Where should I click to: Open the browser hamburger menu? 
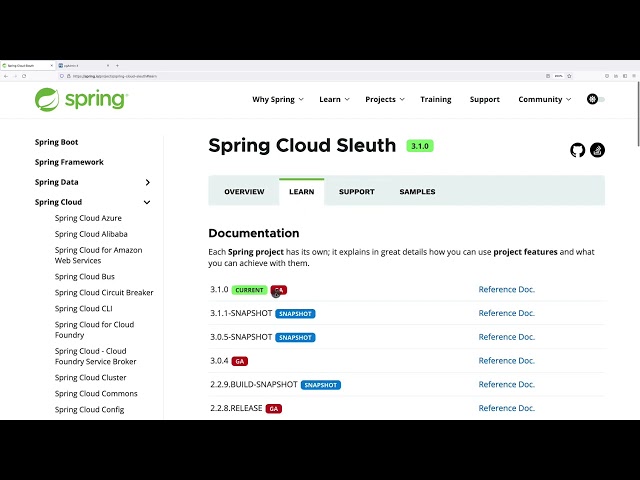[x=634, y=76]
